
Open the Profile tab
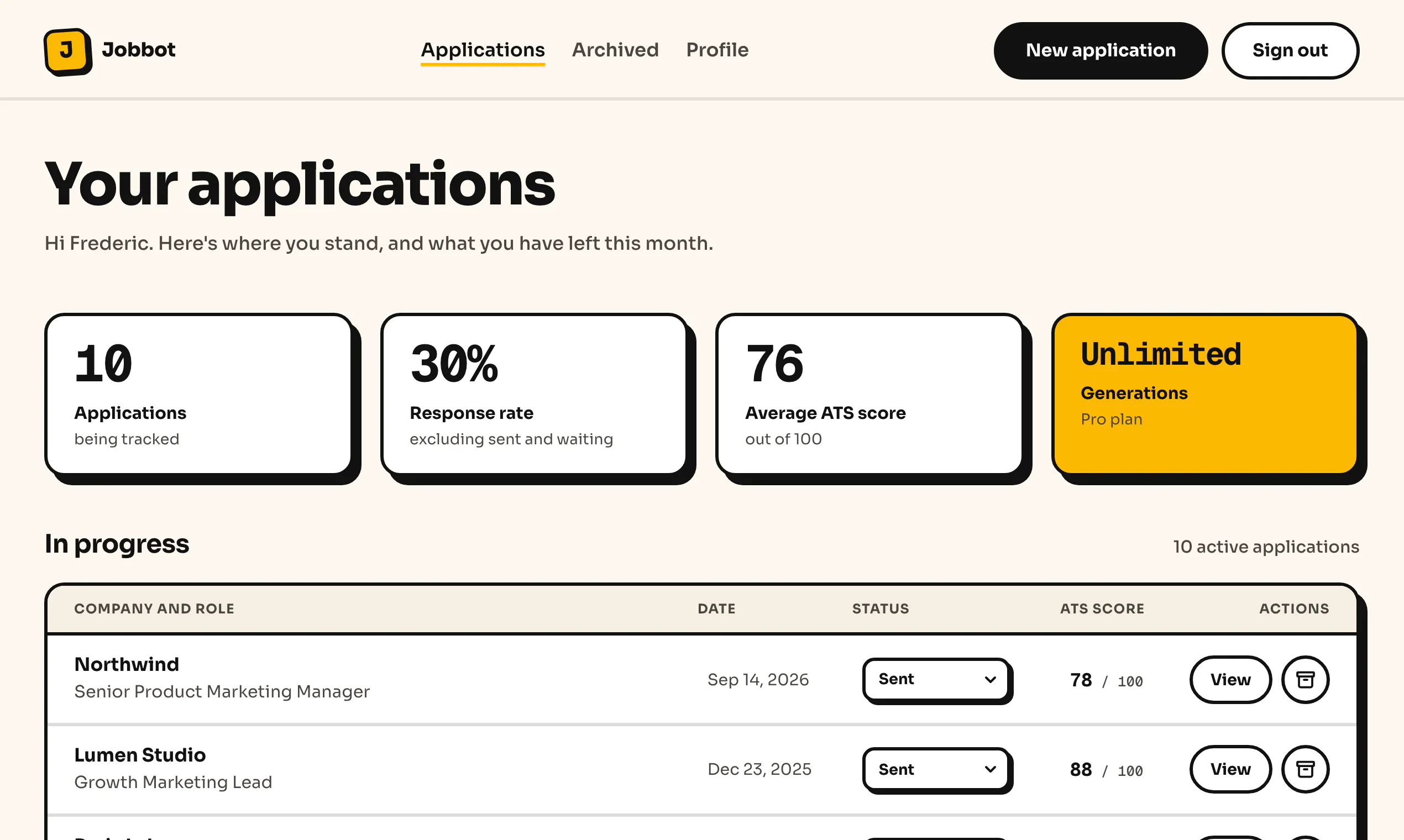tap(717, 50)
